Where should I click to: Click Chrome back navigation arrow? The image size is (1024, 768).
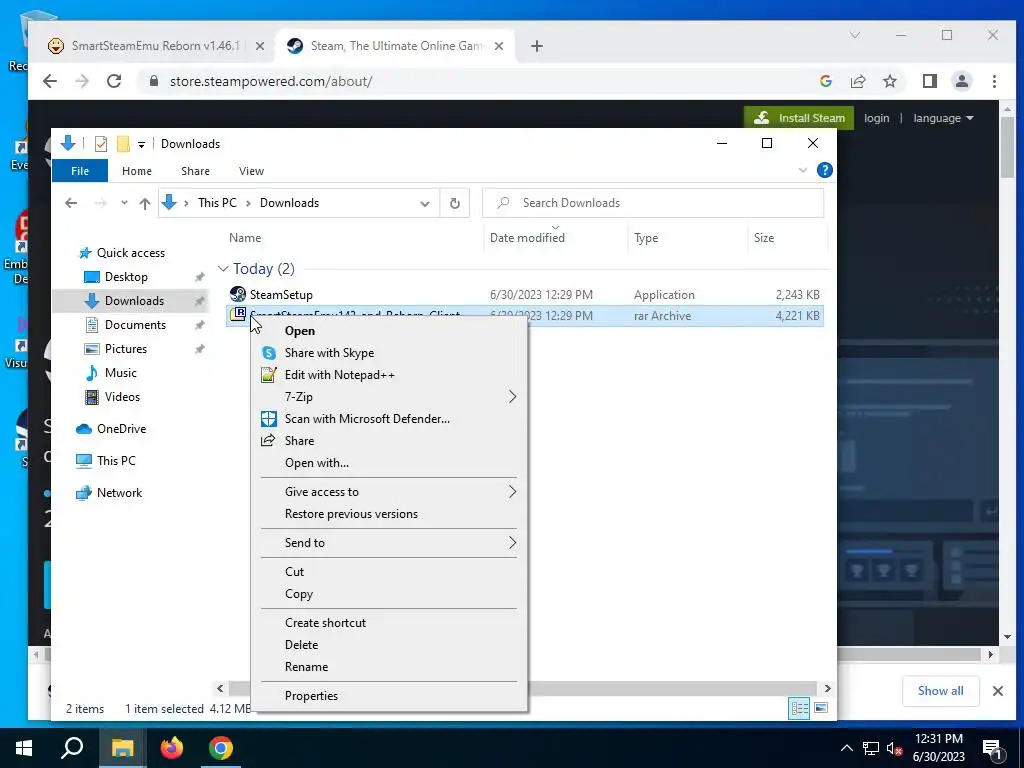pos(50,81)
